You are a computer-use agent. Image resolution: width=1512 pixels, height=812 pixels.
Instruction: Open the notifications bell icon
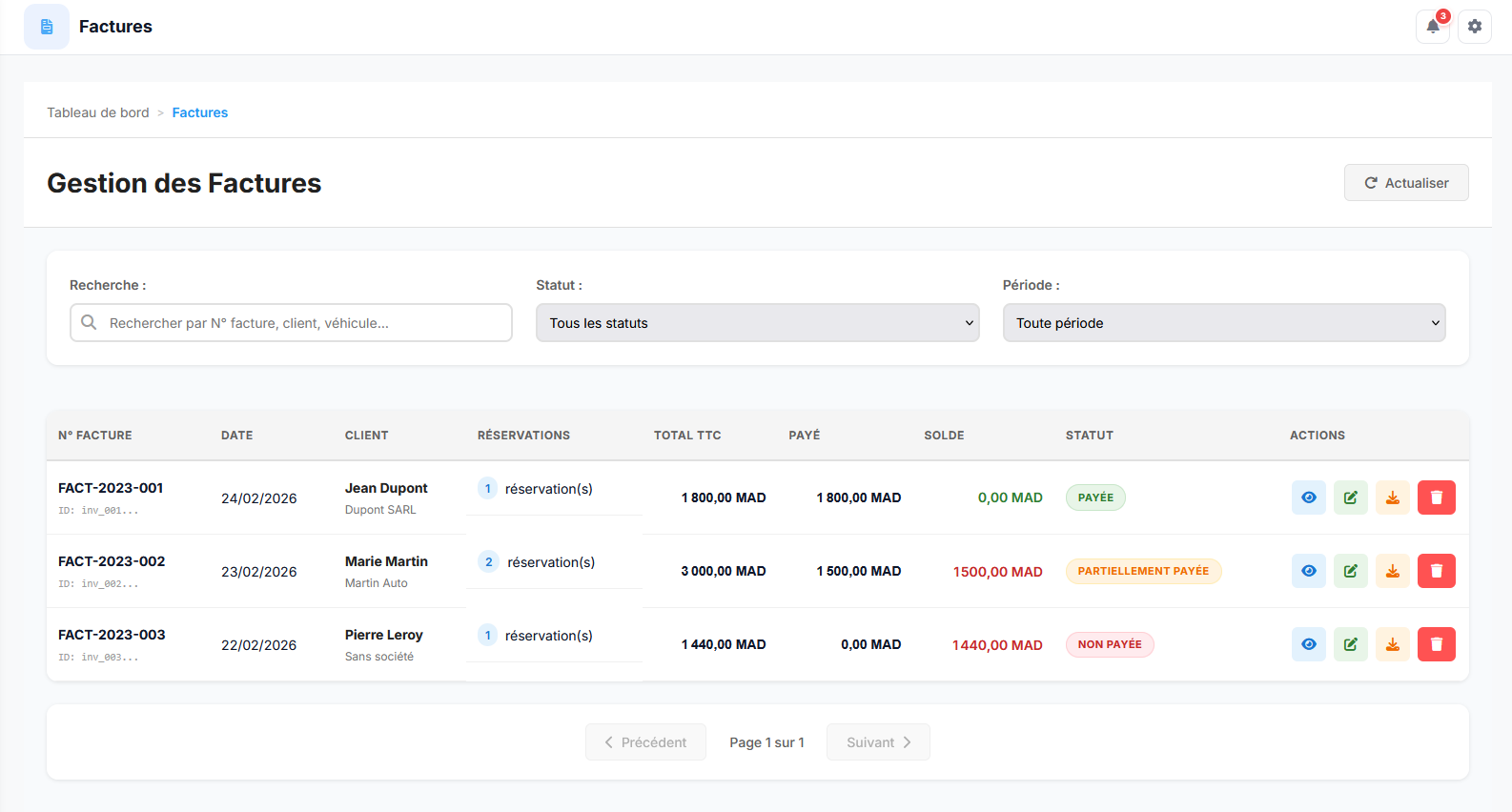tap(1432, 27)
